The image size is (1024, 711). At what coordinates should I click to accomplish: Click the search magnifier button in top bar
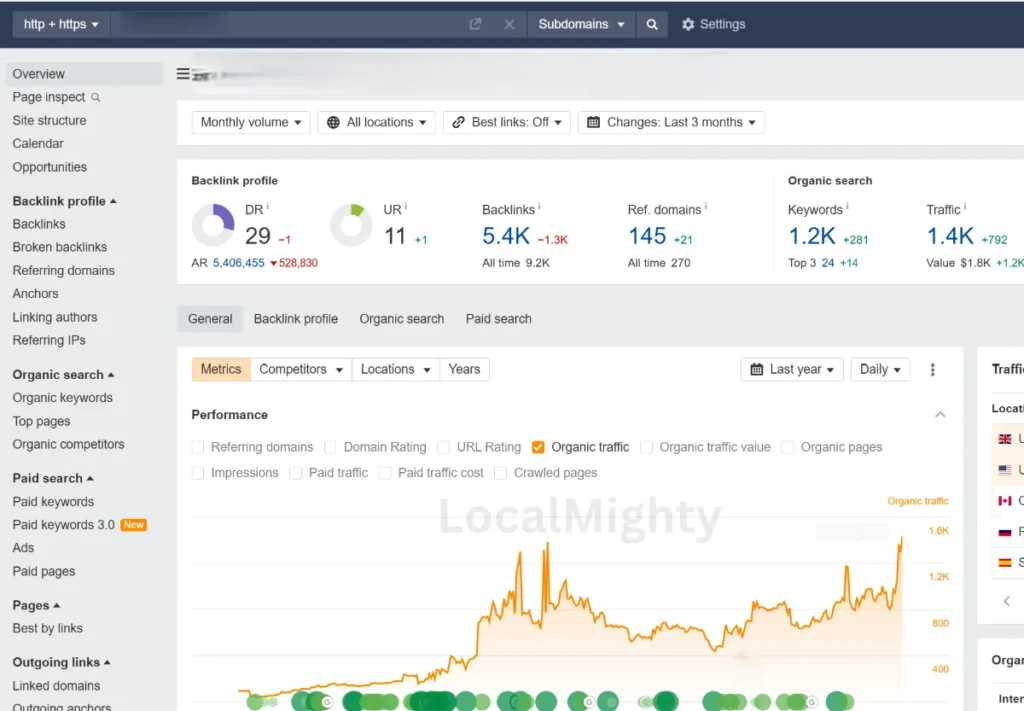(x=652, y=24)
